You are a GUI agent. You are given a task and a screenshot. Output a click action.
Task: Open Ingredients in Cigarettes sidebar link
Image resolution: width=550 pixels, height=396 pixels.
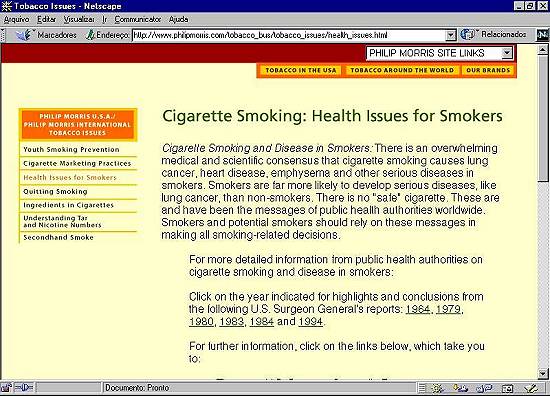68,205
